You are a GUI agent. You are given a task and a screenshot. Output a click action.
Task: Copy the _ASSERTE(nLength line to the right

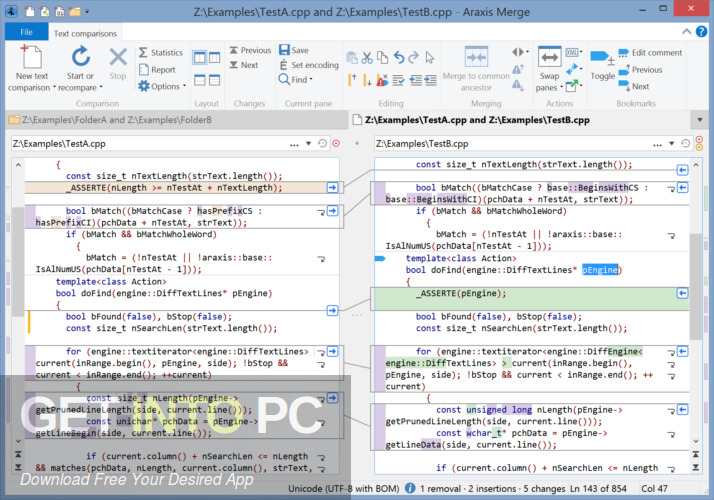pos(332,188)
